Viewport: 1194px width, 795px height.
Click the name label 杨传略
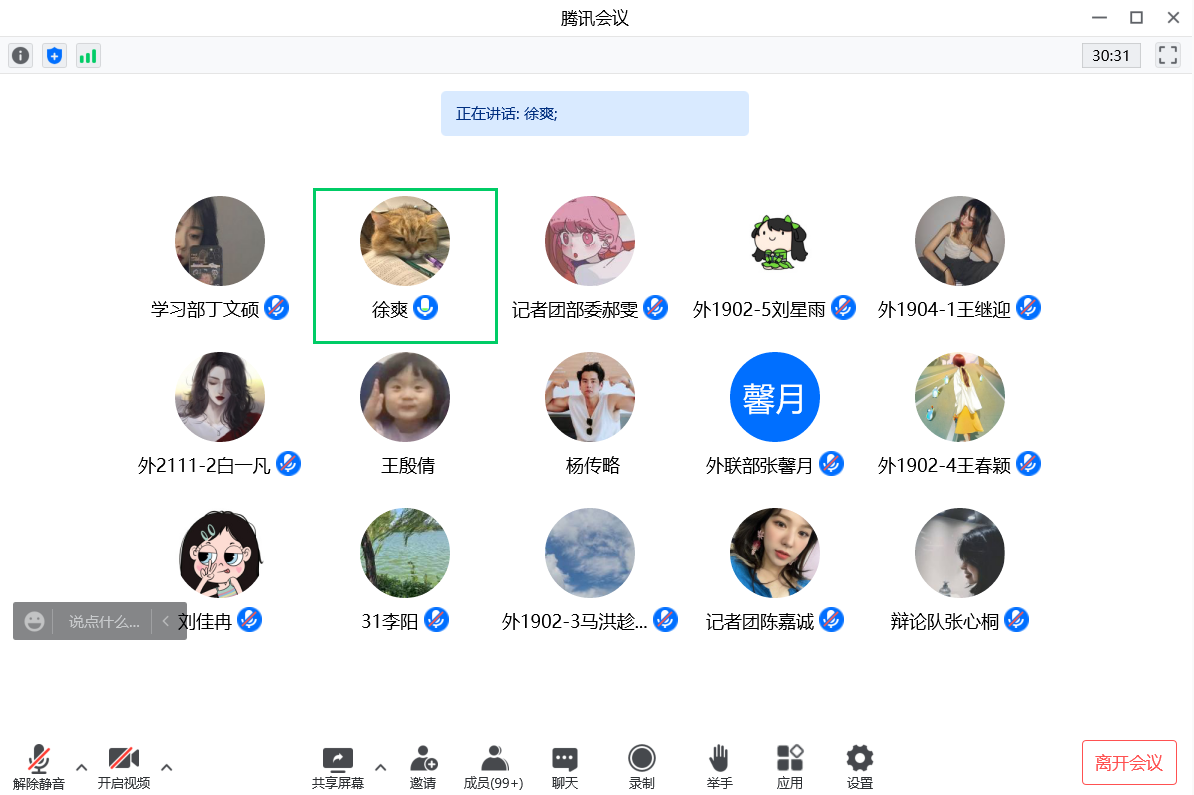(592, 465)
